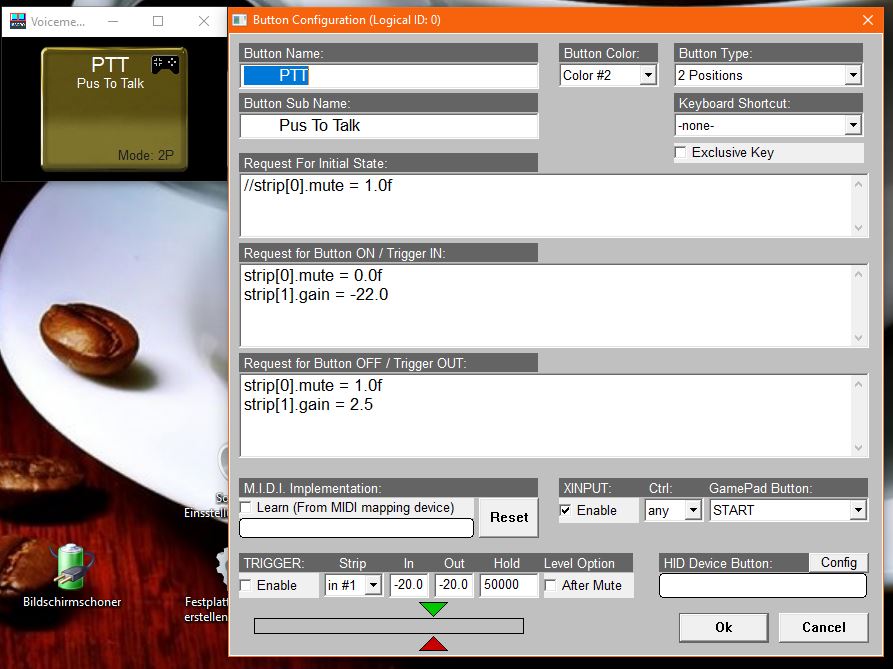
Task: Maximize the Voicemeeter macro window
Action: (158, 21)
